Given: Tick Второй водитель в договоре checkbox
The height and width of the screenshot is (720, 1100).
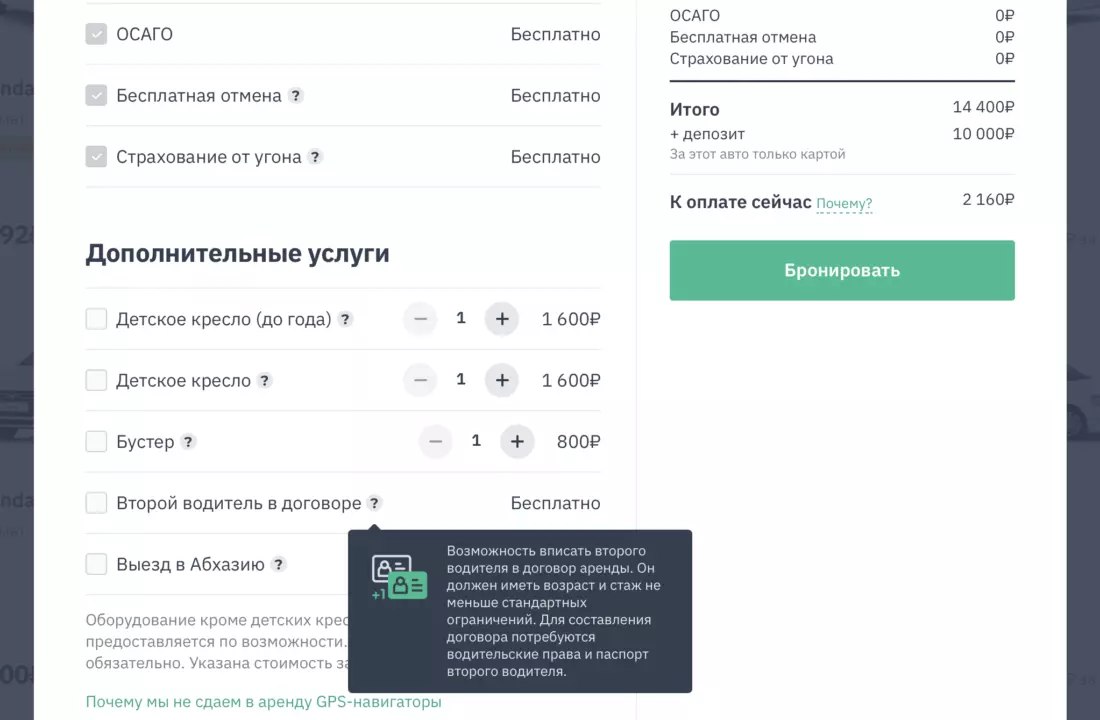Looking at the screenshot, I should pos(96,502).
